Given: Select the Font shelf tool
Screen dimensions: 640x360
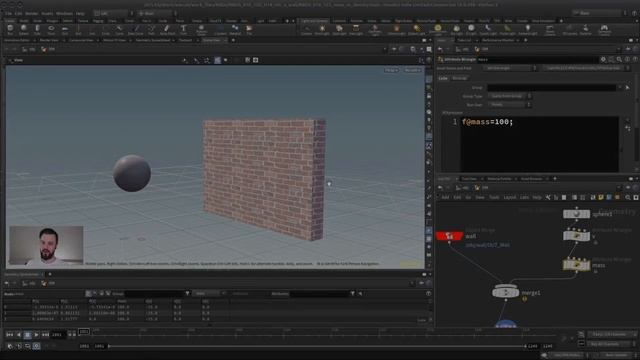Looking at the screenshot, I should coord(183,29).
